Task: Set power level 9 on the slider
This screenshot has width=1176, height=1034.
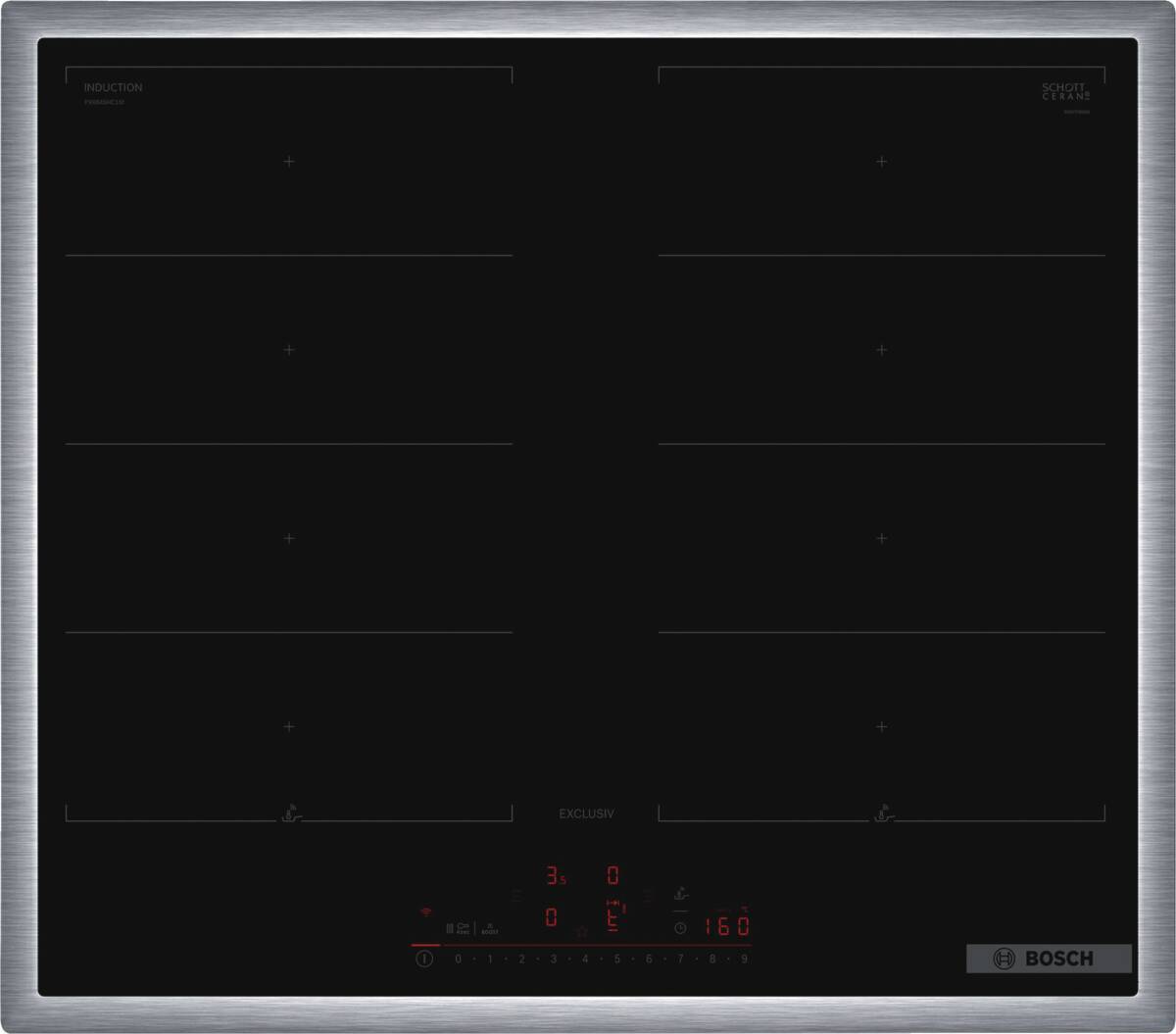Action: pyautogui.click(x=744, y=959)
